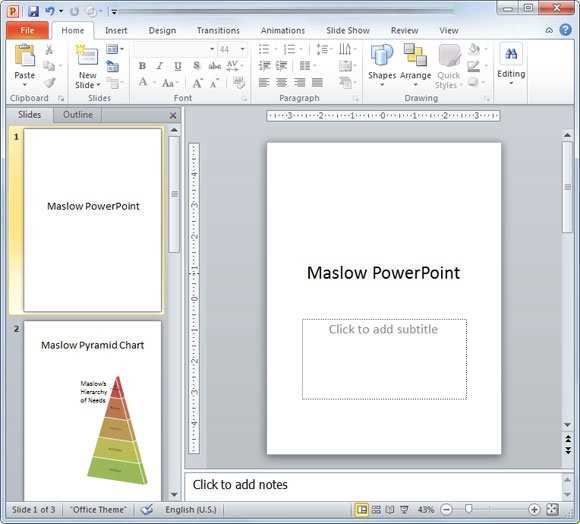580x524 pixels.
Task: Toggle Bold text formatting
Action: pos(142,66)
